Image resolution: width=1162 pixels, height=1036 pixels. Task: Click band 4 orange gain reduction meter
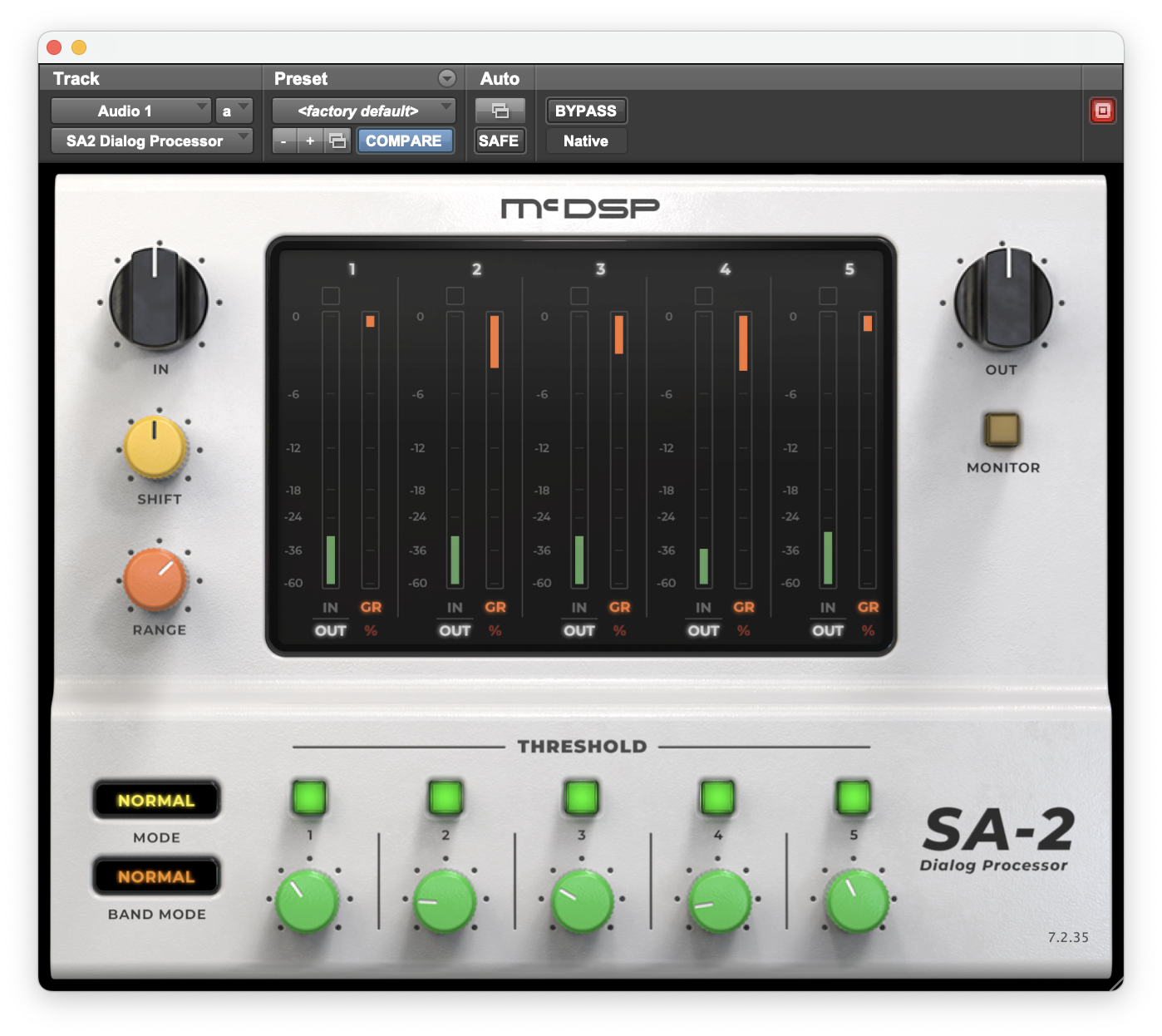point(743,450)
